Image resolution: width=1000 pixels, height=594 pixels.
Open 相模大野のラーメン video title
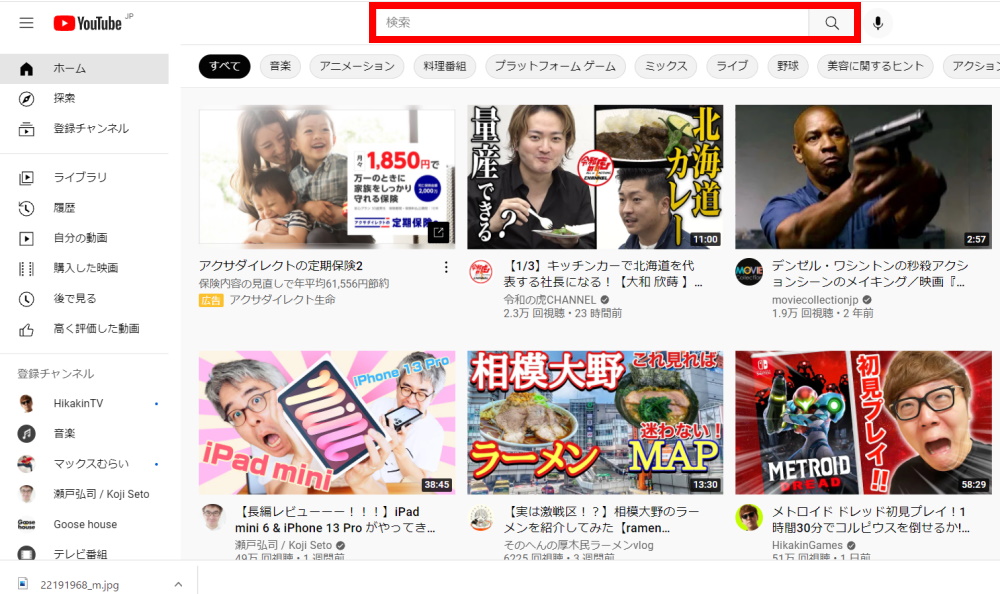601,520
